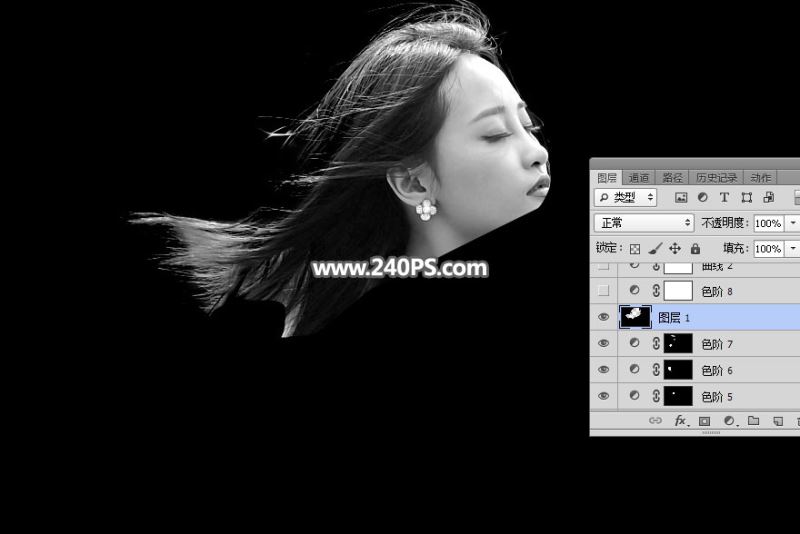Click mask link icon on 色阶 5

pyautogui.click(x=656, y=396)
